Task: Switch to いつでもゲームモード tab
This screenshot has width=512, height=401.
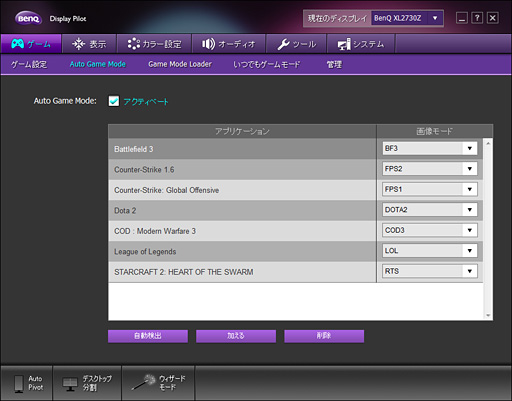Action: coord(267,64)
